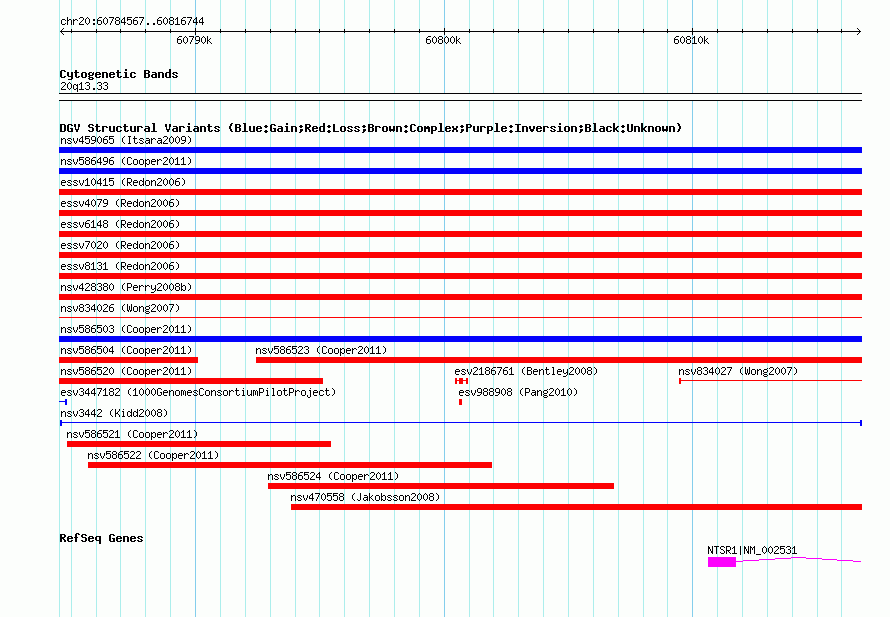
Task: Click the left arrow of the ruler
Action: 63,31
